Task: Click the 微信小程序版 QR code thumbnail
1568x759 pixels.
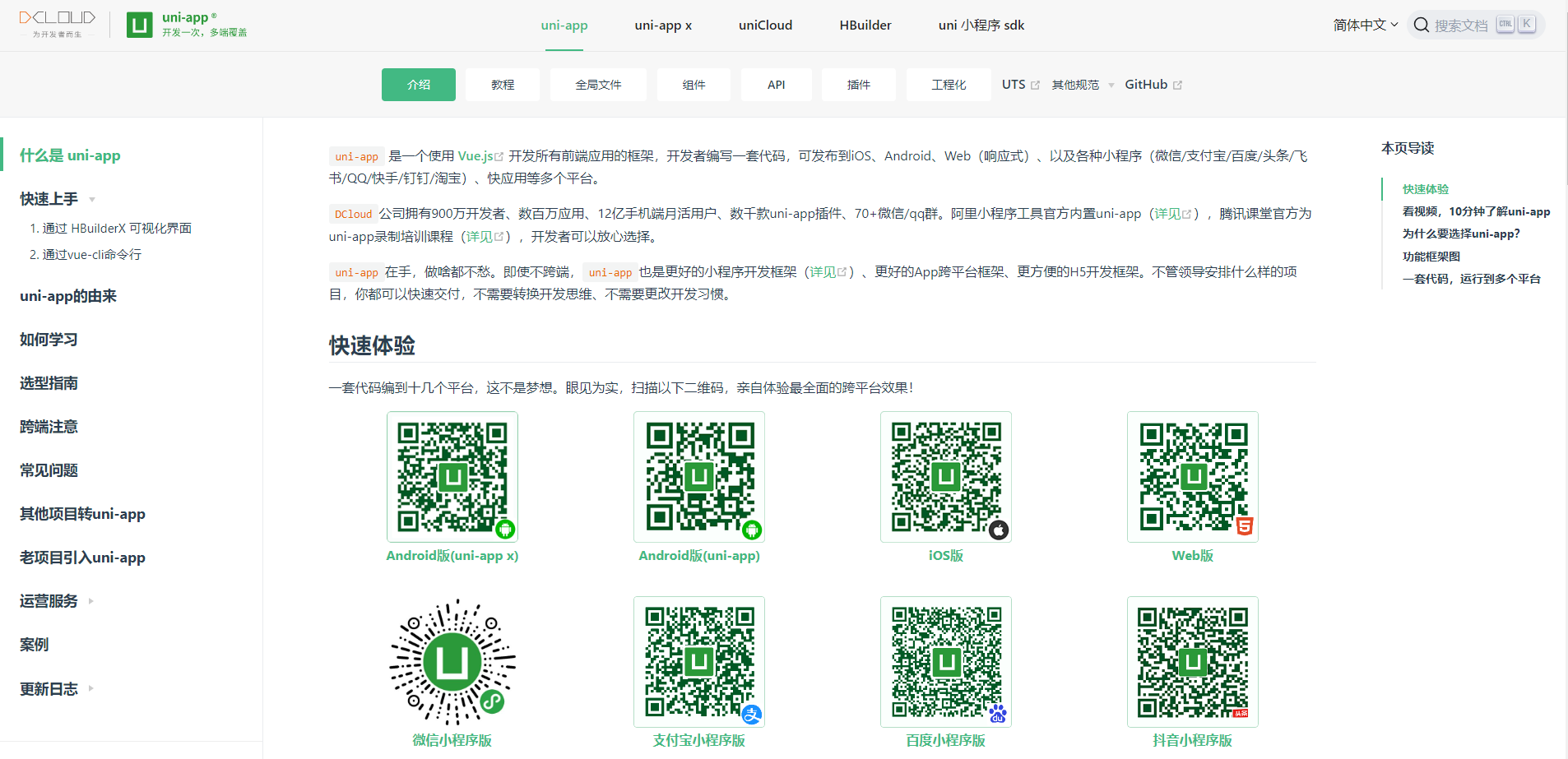Action: (x=452, y=662)
